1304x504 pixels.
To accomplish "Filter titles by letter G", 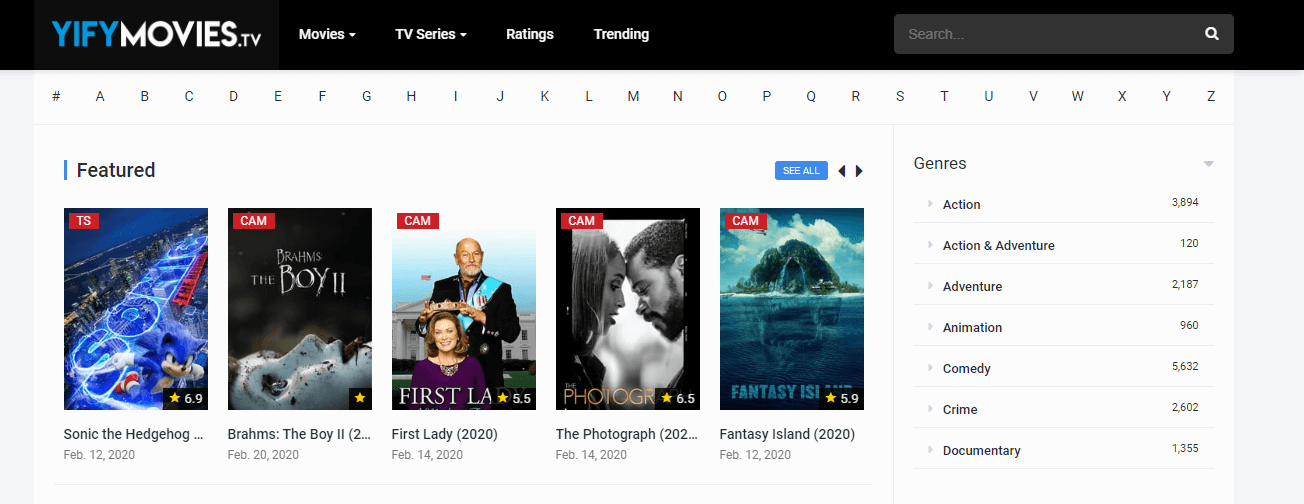I will [x=367, y=97].
